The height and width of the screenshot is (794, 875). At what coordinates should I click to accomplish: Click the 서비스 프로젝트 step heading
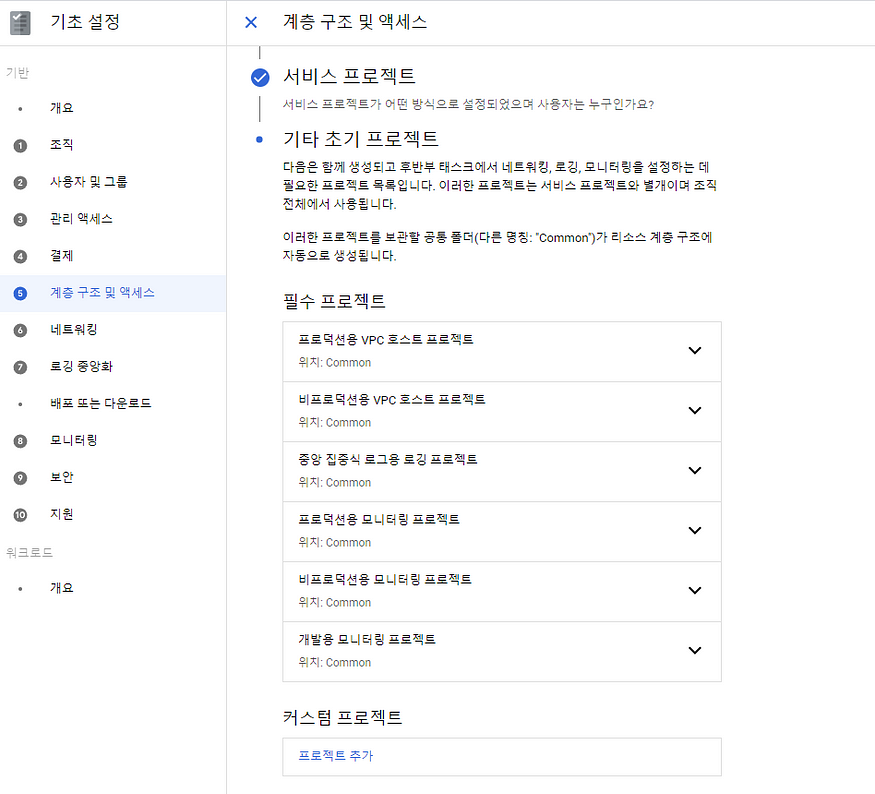[349, 76]
